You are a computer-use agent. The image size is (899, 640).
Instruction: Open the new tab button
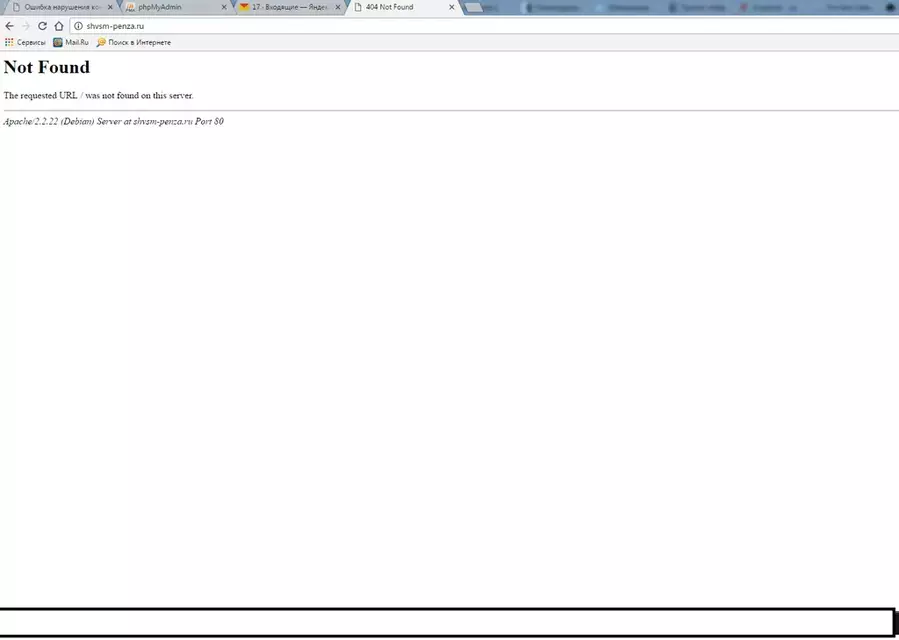click(x=474, y=7)
